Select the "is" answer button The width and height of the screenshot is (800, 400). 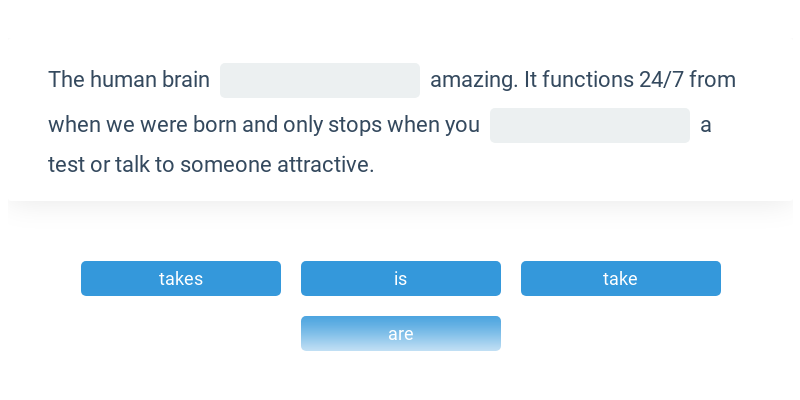(x=401, y=279)
